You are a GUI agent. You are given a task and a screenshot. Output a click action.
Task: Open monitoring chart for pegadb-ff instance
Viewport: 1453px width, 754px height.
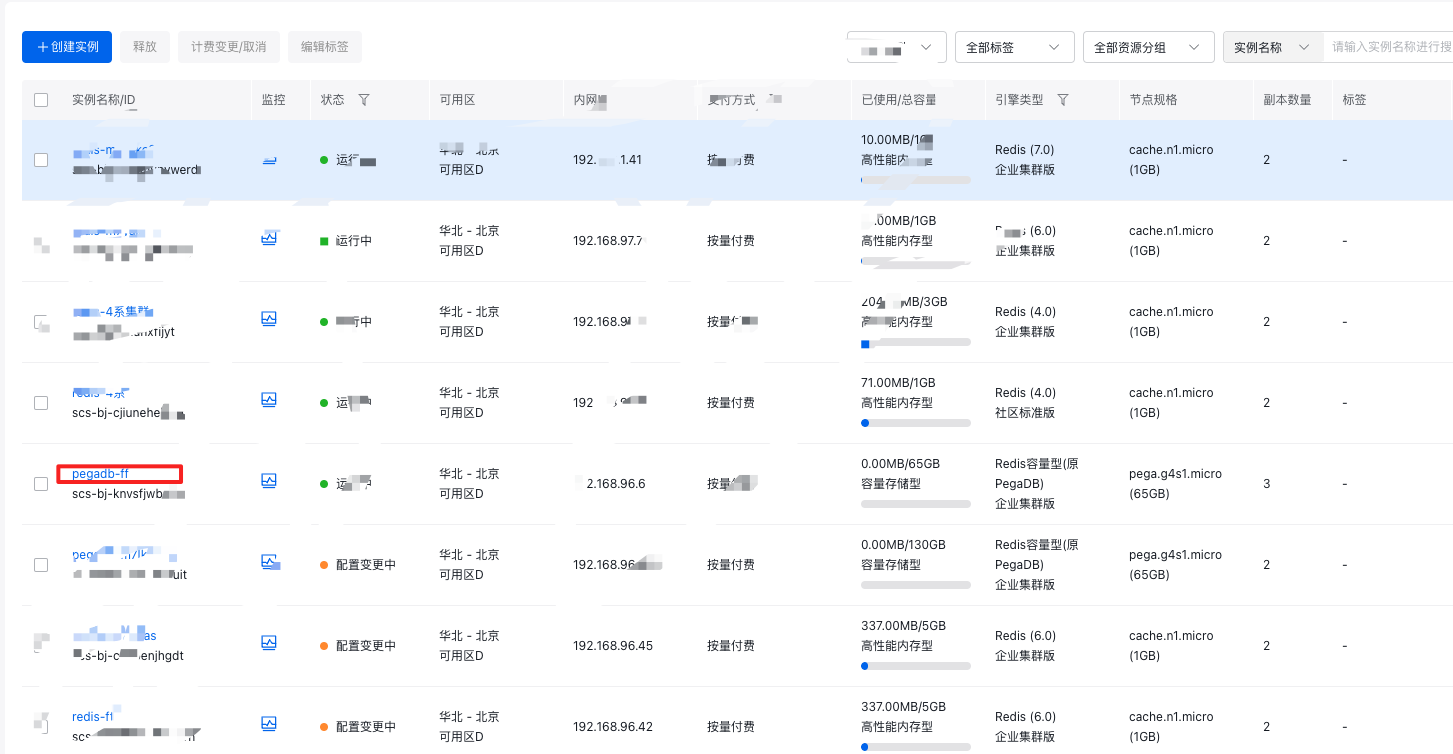tap(268, 482)
